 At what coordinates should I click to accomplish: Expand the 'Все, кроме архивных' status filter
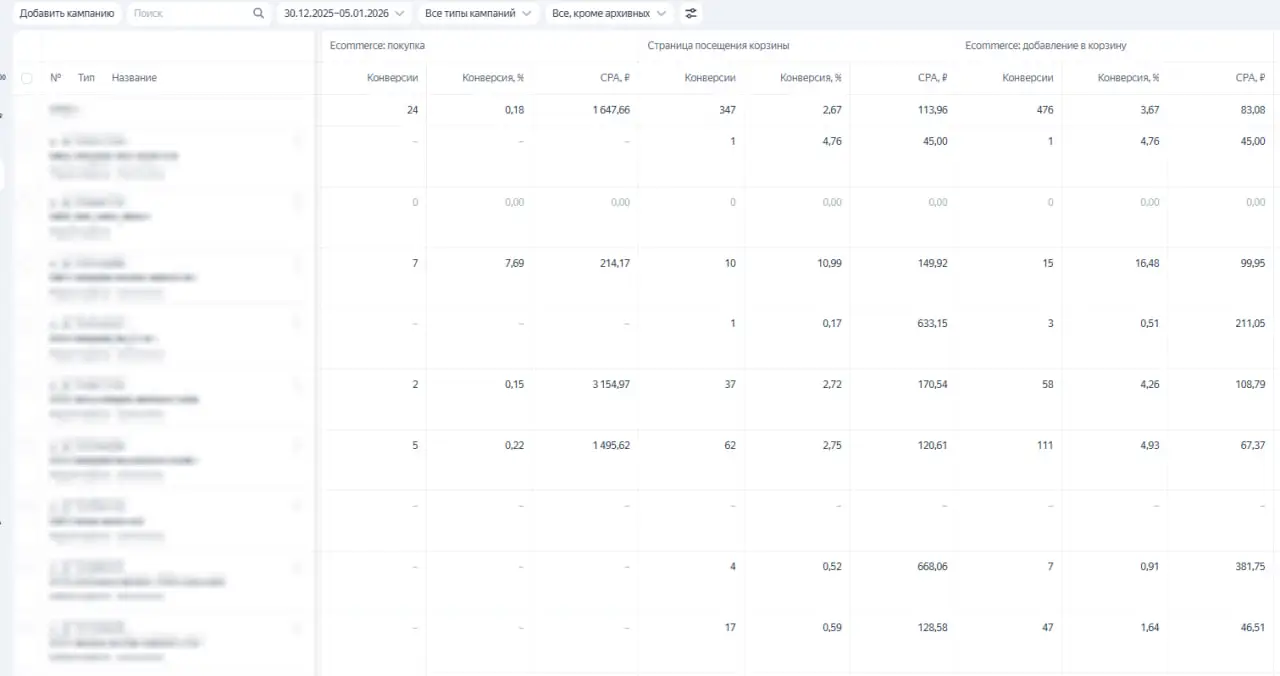point(609,14)
